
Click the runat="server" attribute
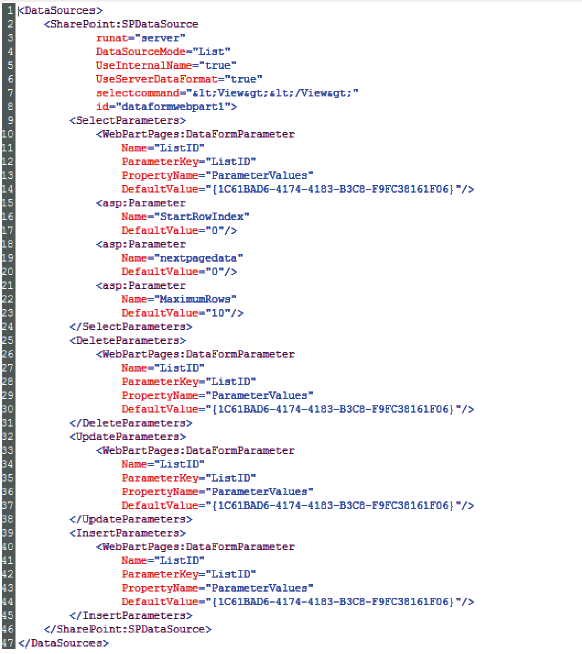141,38
